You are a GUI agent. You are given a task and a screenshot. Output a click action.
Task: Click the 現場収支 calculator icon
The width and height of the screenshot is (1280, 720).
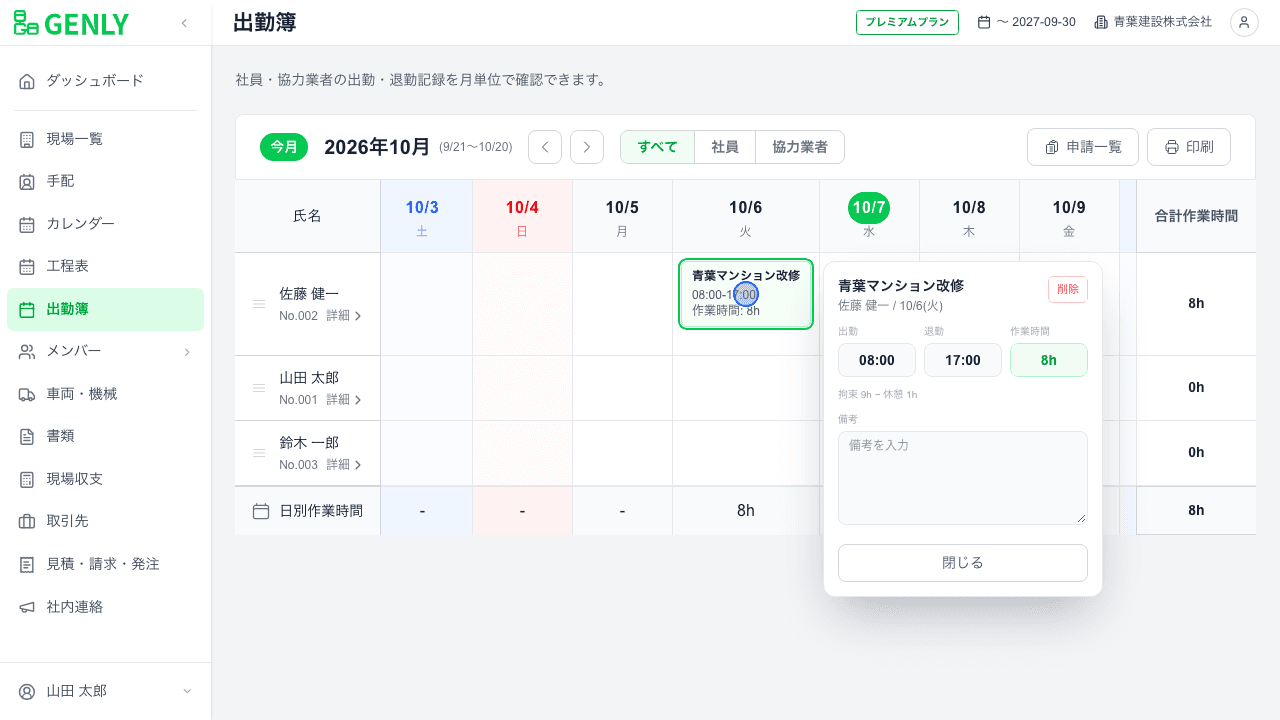[27, 479]
